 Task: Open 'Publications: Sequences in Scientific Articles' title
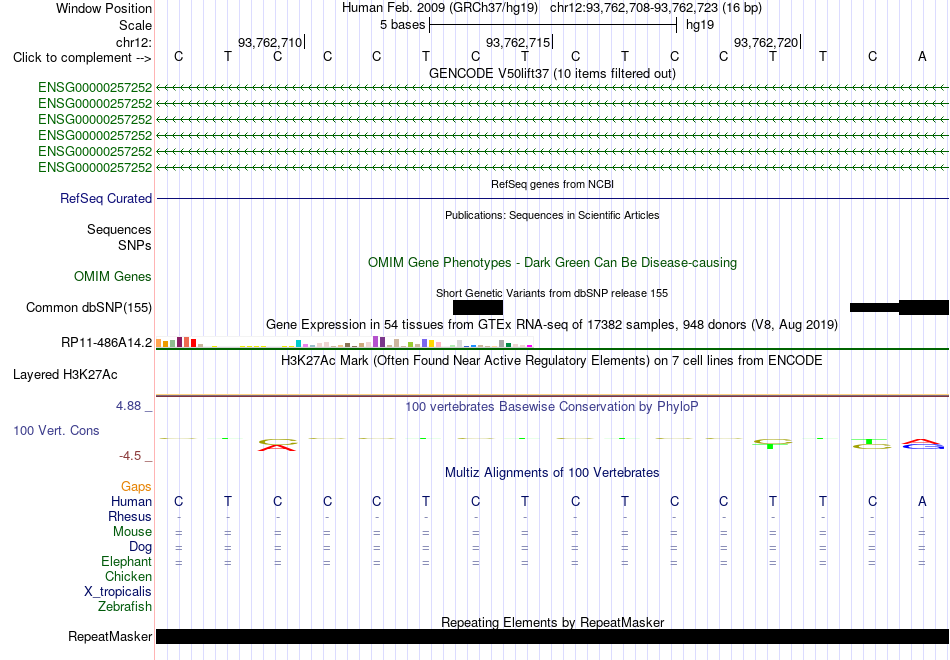click(x=552, y=215)
